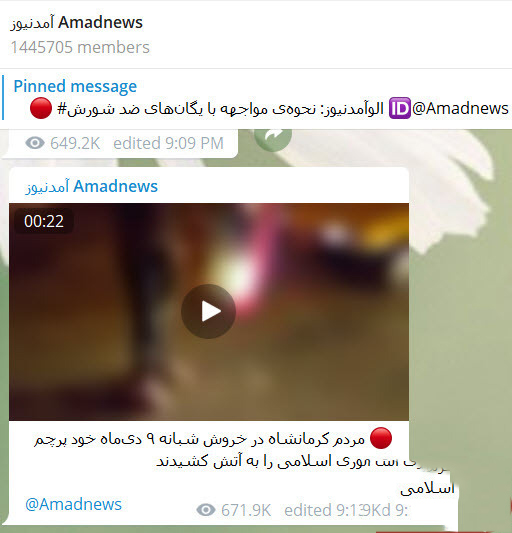Open the Amadnews channel header title
The width and height of the screenshot is (512, 533).
point(76,23)
